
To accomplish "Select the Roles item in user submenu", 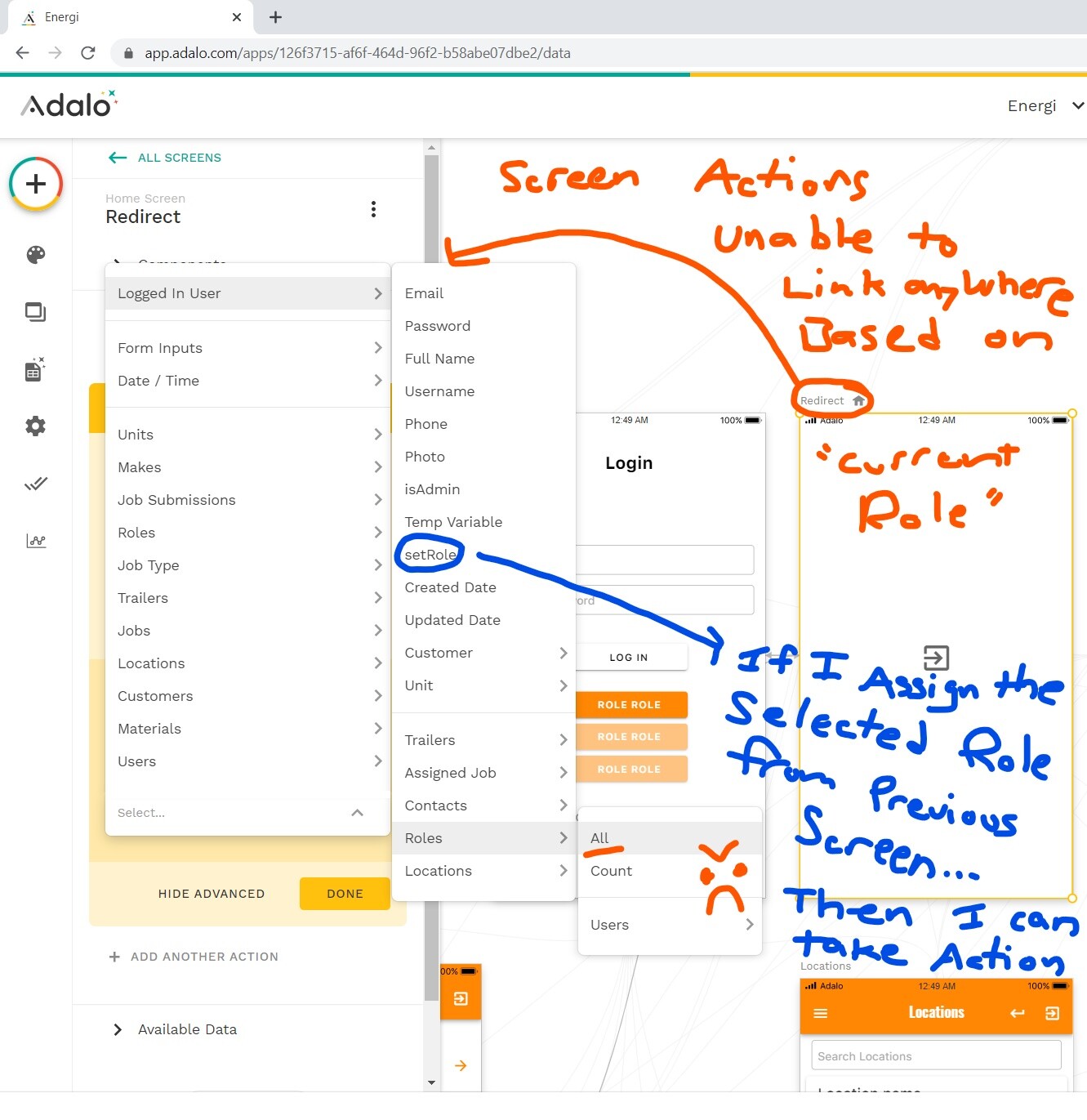I will click(x=483, y=838).
